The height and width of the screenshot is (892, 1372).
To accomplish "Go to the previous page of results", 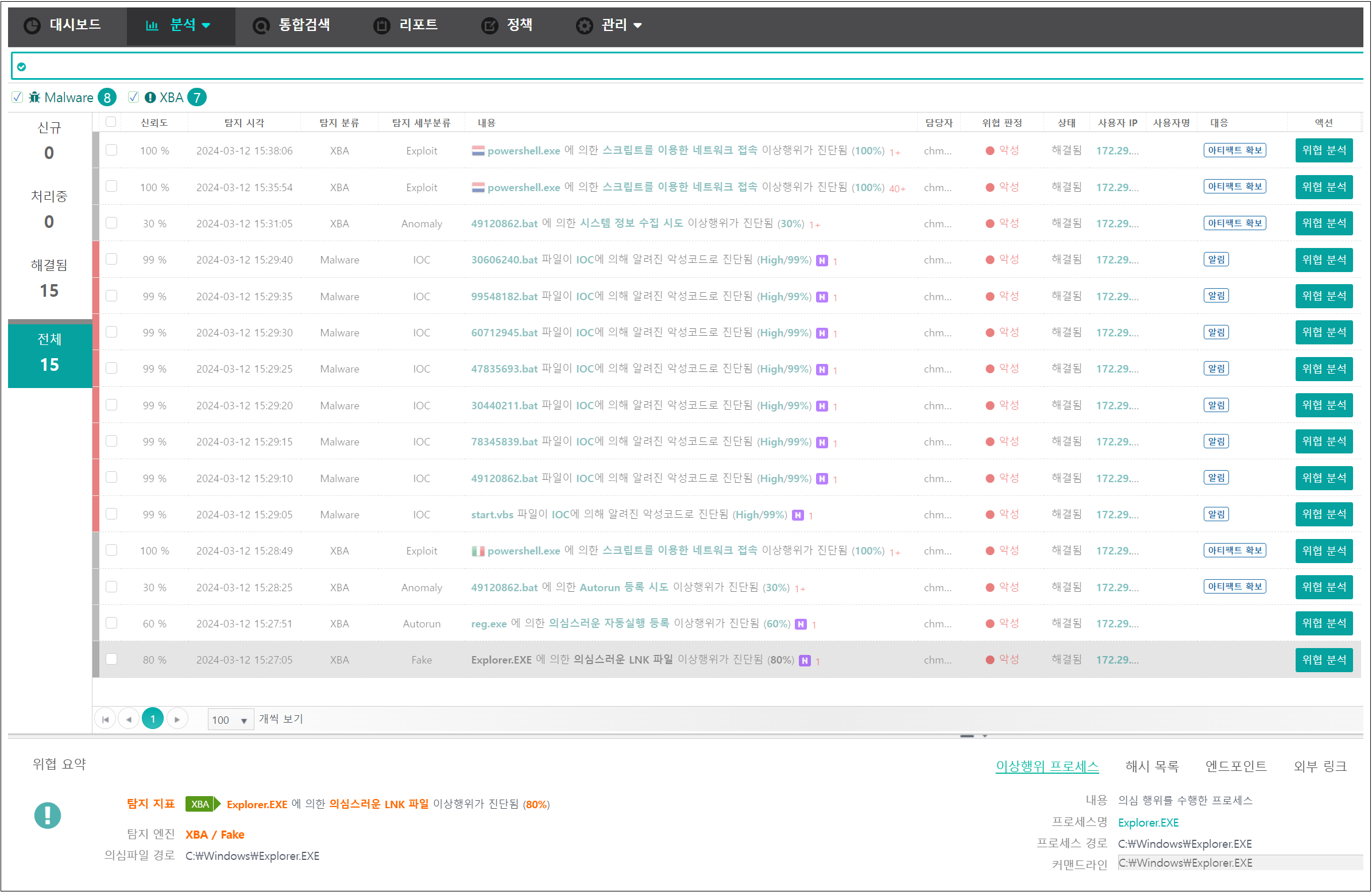I will (x=129, y=719).
